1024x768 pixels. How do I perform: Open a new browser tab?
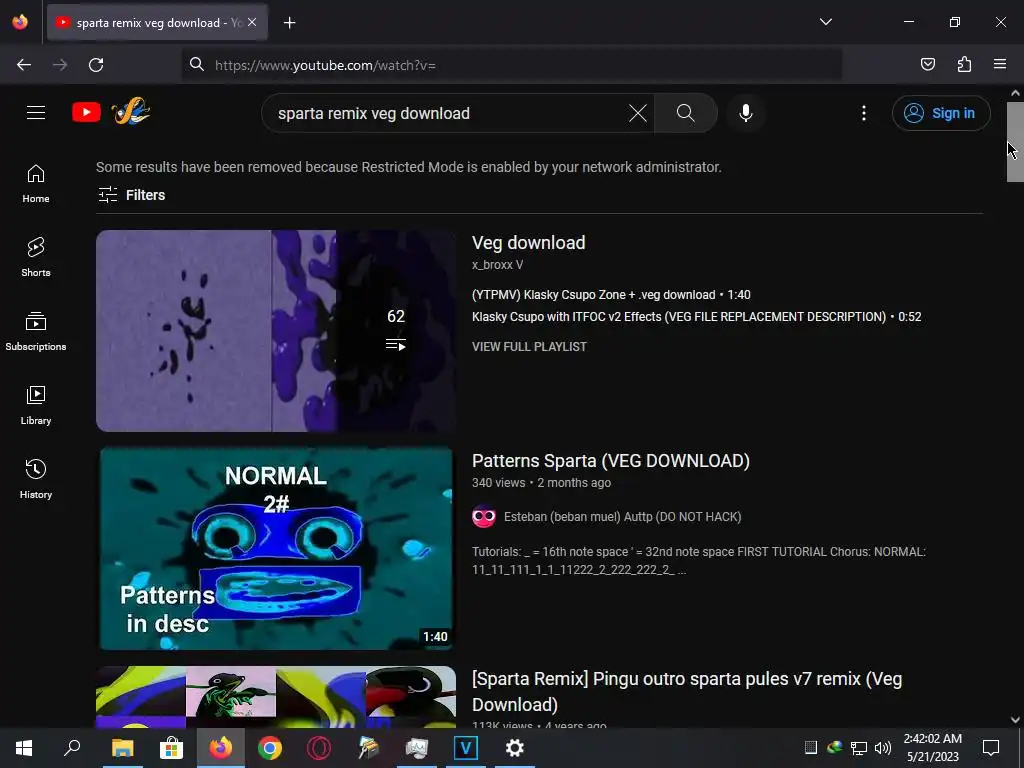pos(289,23)
